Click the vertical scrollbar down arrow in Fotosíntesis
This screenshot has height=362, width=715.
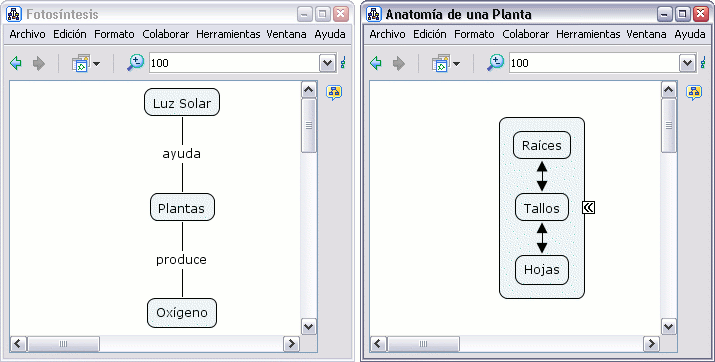click(309, 326)
